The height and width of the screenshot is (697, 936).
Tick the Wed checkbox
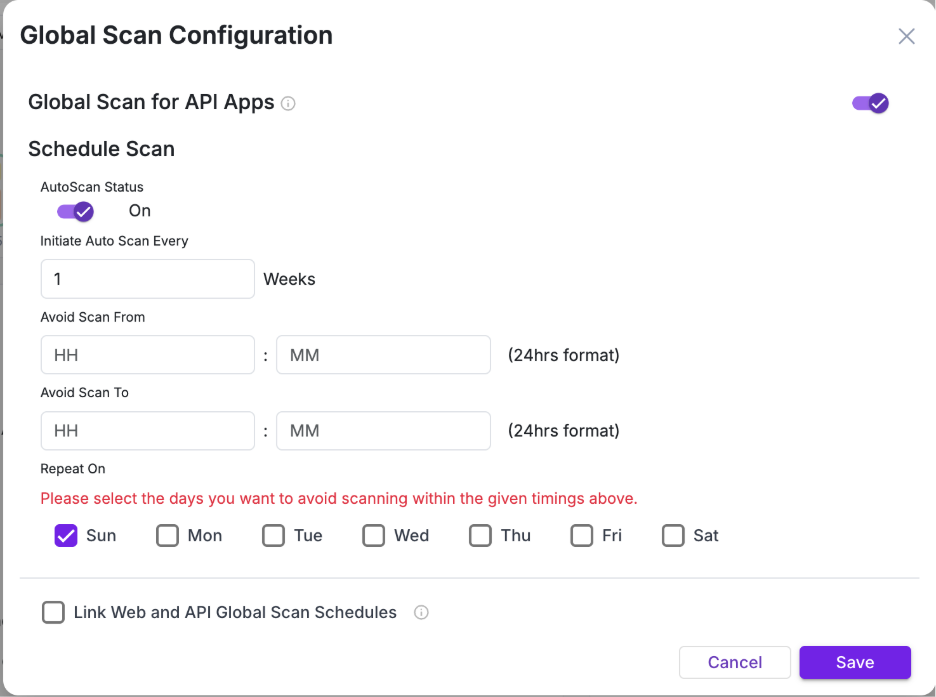click(x=373, y=535)
